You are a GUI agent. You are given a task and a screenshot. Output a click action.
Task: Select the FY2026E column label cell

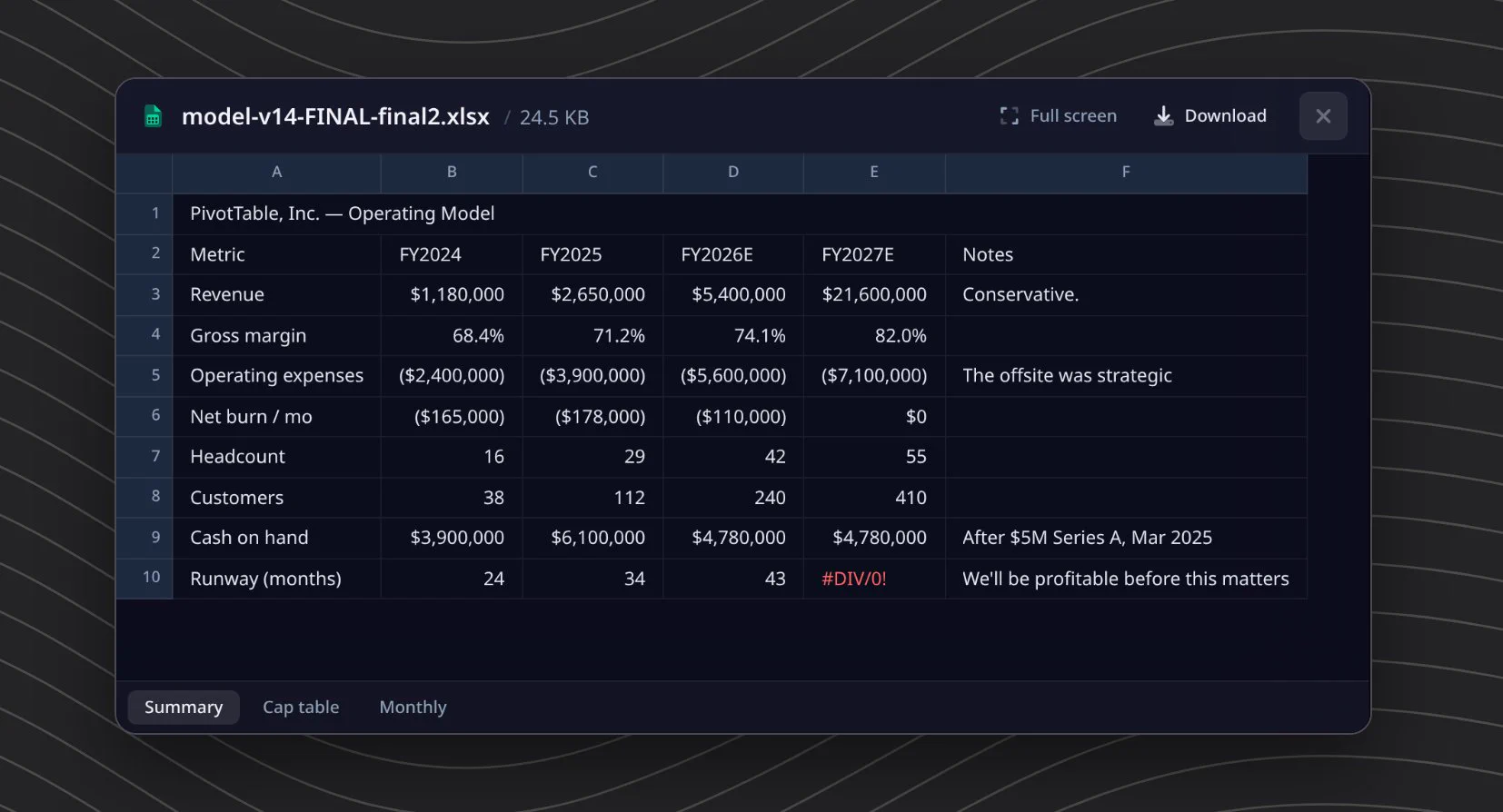(x=733, y=254)
